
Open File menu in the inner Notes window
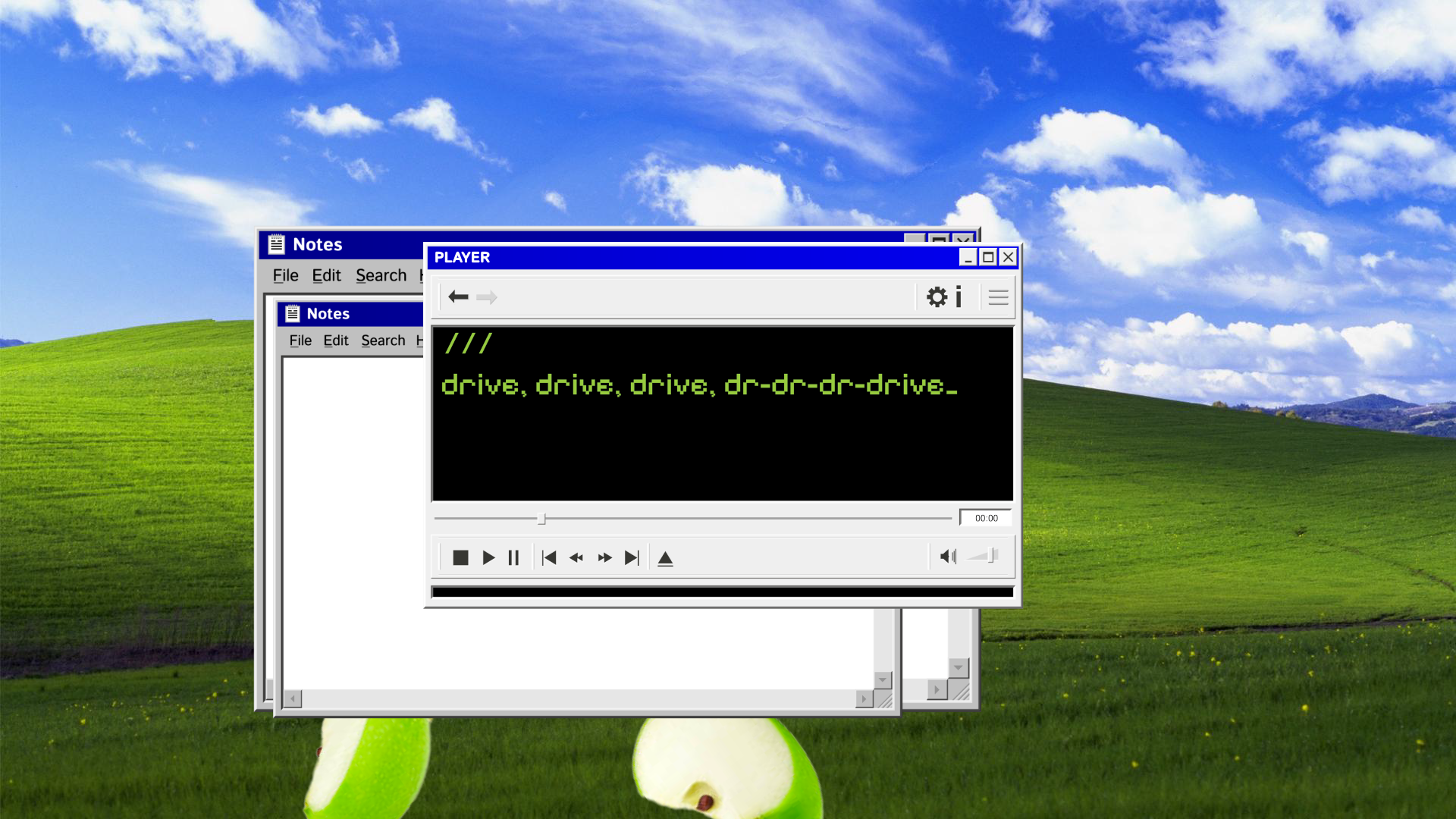click(300, 340)
